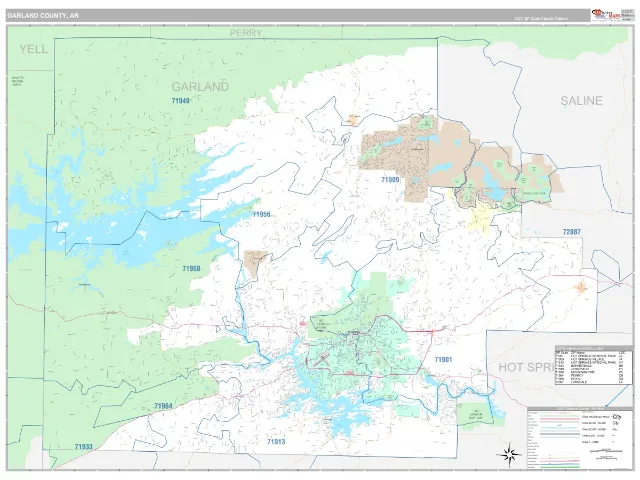The width and height of the screenshot is (640, 480).
Task: Select ZIP code label 71949
Action: point(180,101)
